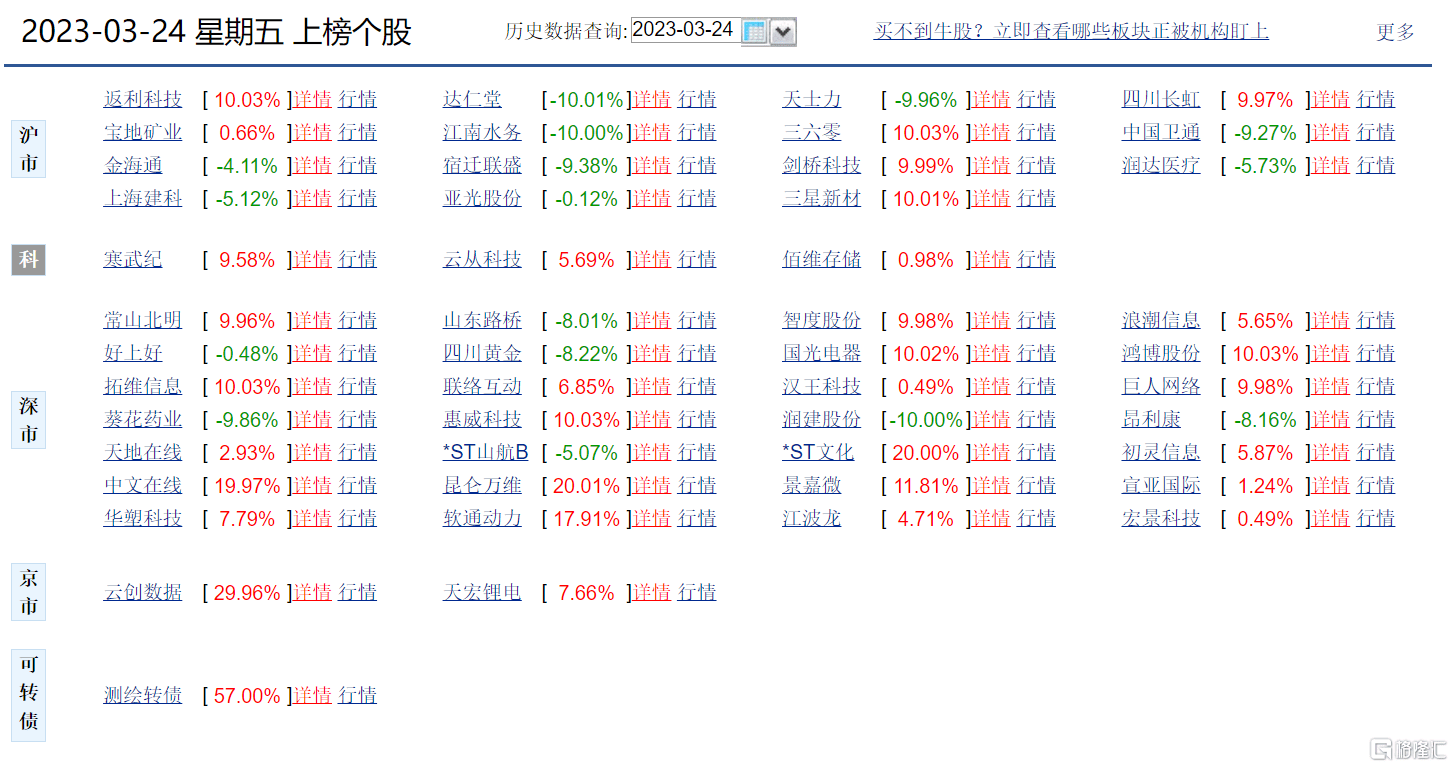Open stock link 初灵信息
The width and height of the screenshot is (1454, 768).
click(x=1161, y=453)
